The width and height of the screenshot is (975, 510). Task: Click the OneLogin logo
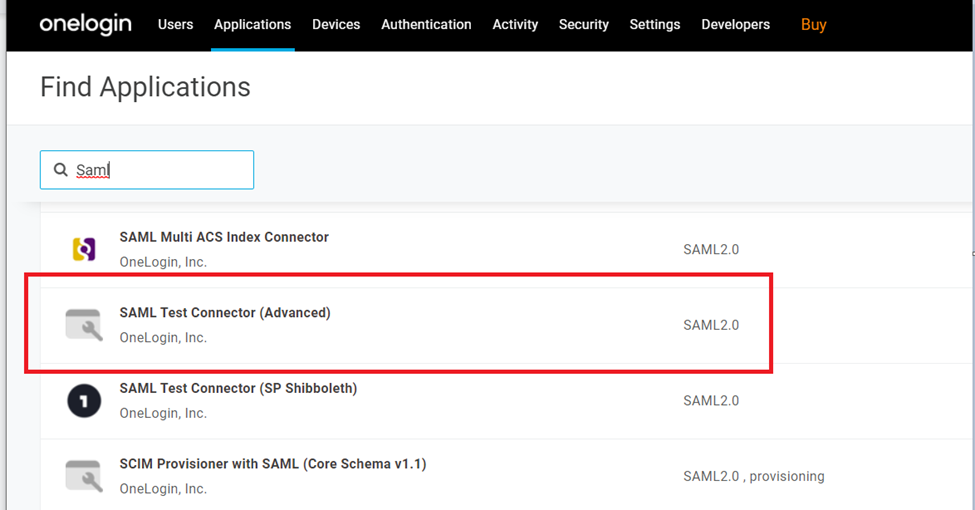85,24
